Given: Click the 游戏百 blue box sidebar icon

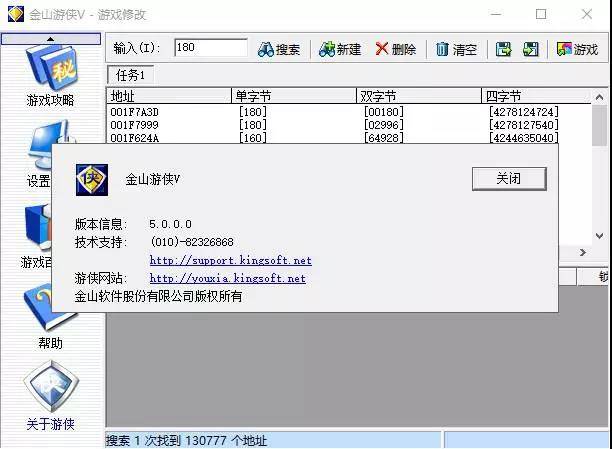Looking at the screenshot, I should (x=38, y=226).
